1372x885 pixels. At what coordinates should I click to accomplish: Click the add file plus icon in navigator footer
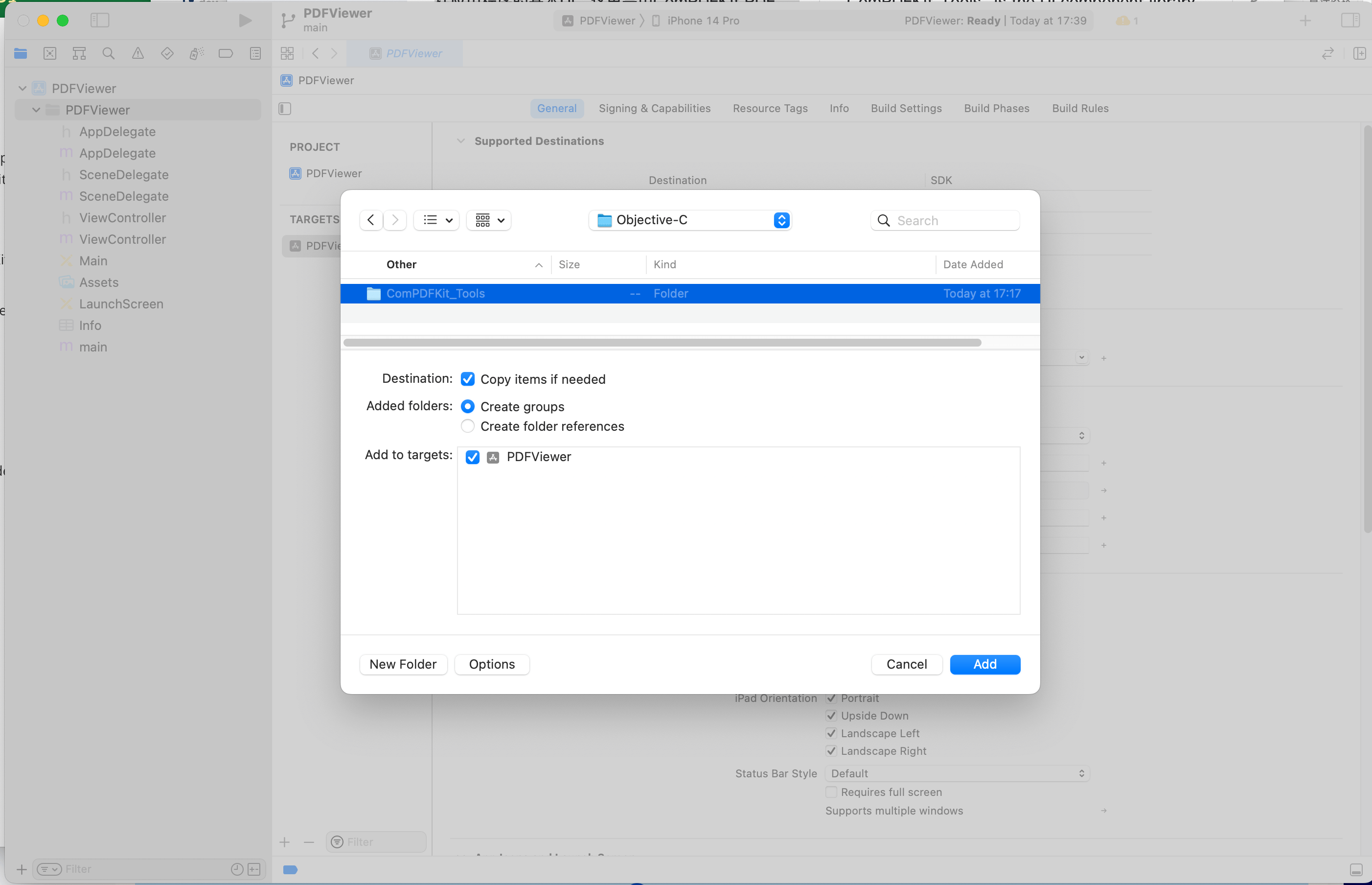click(x=22, y=869)
